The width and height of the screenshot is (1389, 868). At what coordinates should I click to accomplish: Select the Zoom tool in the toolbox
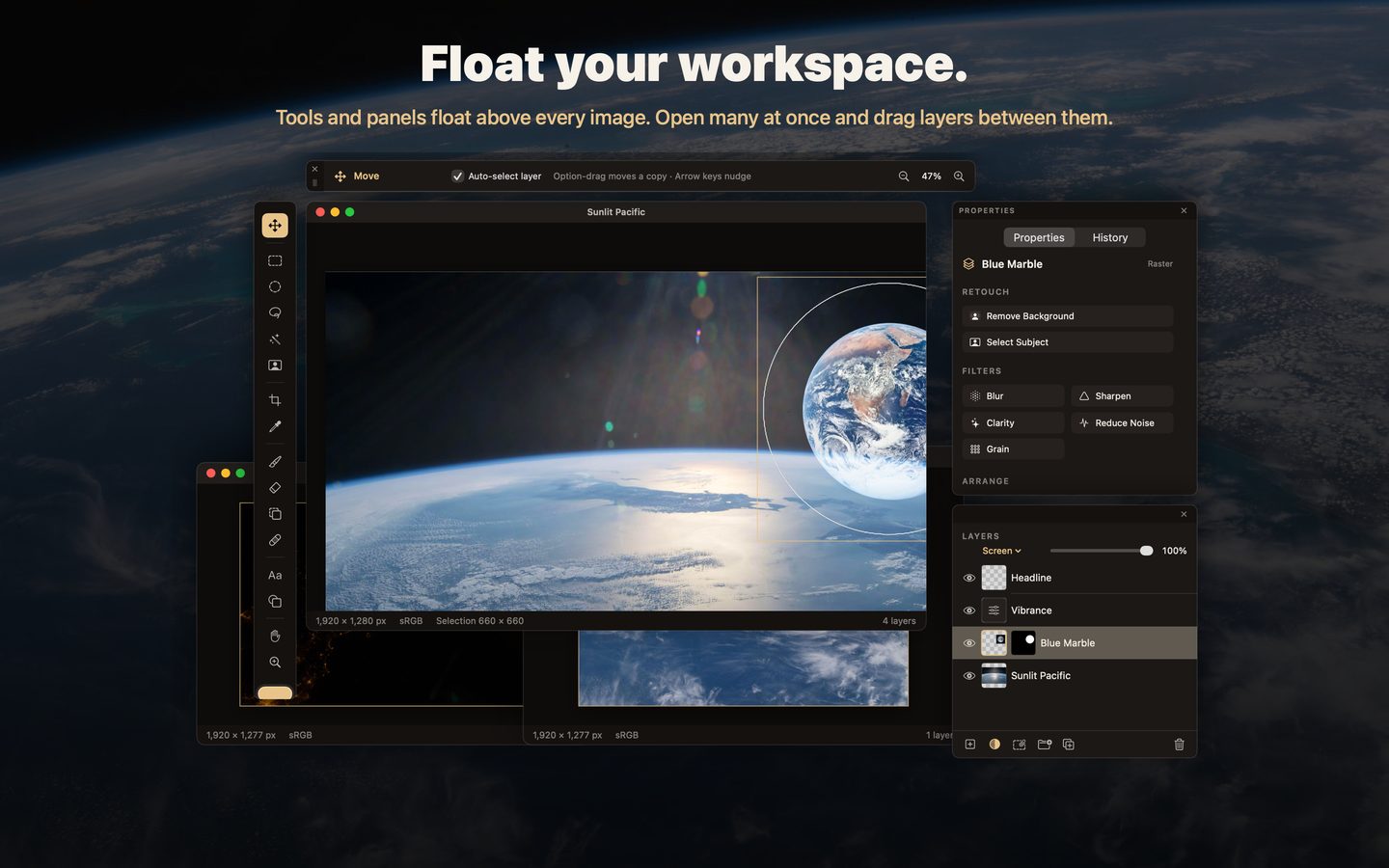[x=275, y=663]
